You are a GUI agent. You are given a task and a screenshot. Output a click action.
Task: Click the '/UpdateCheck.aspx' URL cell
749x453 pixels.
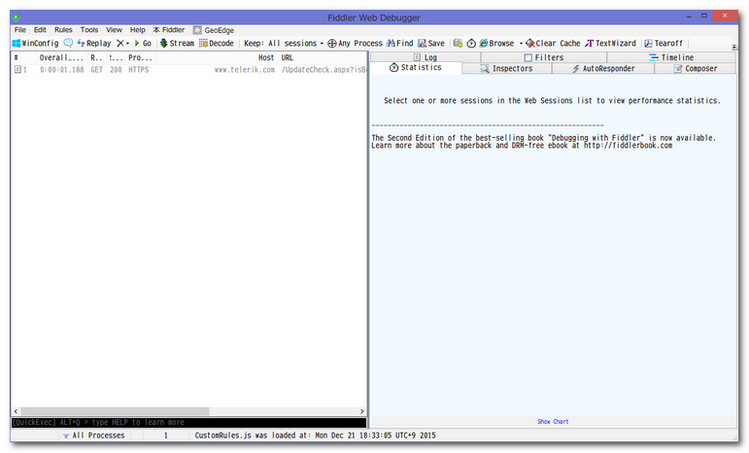[x=324, y=70]
